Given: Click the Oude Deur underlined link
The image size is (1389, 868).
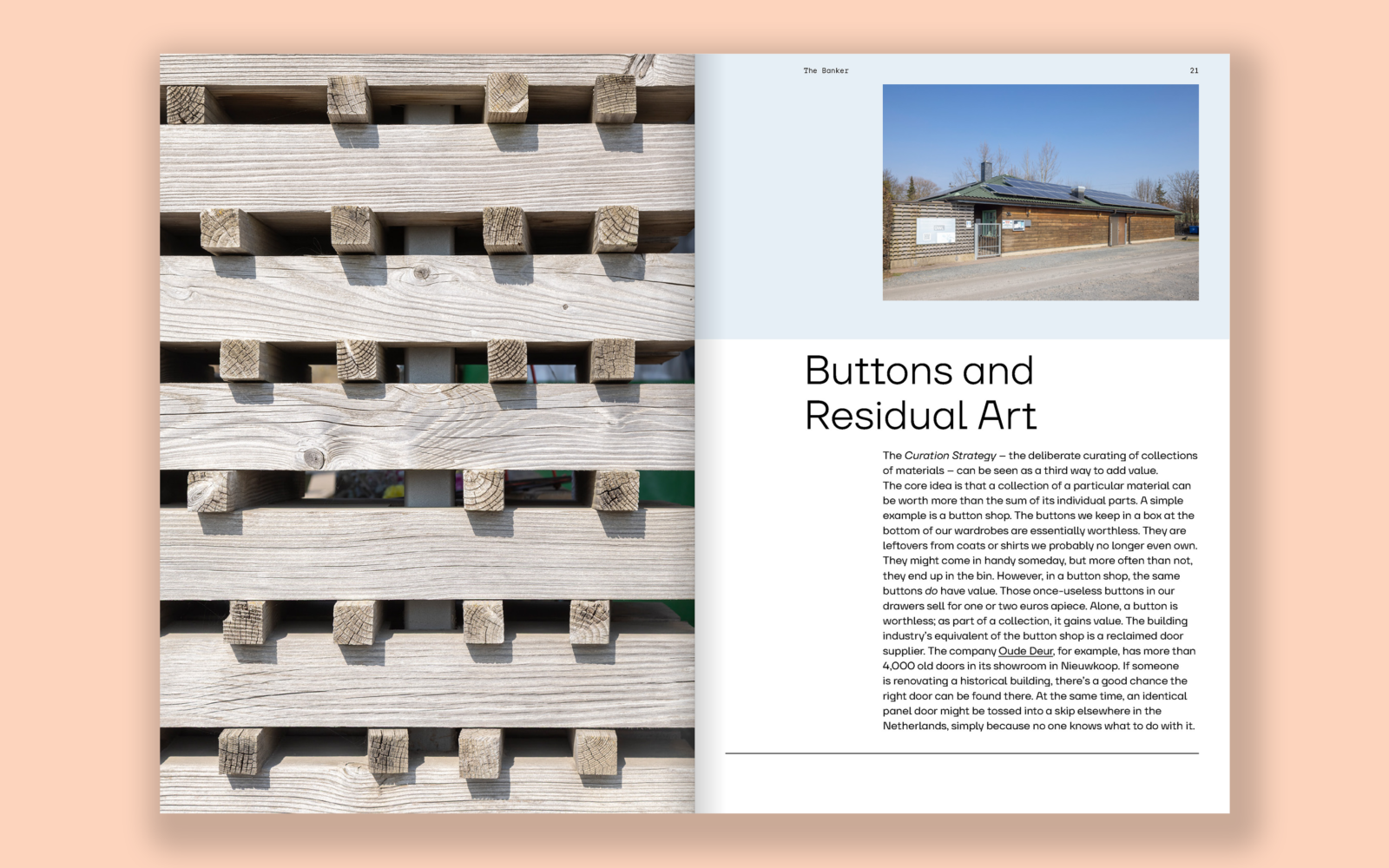Looking at the screenshot, I should tap(1025, 651).
